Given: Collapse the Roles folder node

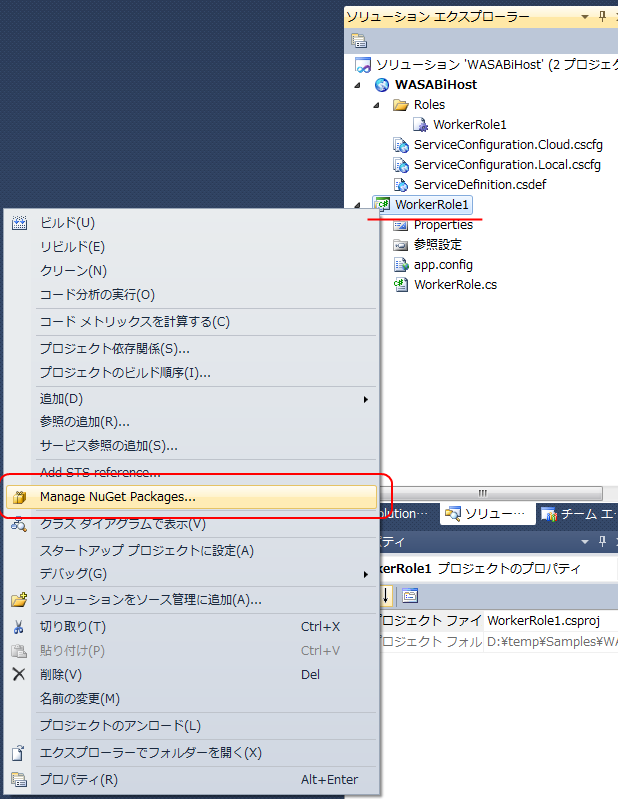Looking at the screenshot, I should 377,105.
